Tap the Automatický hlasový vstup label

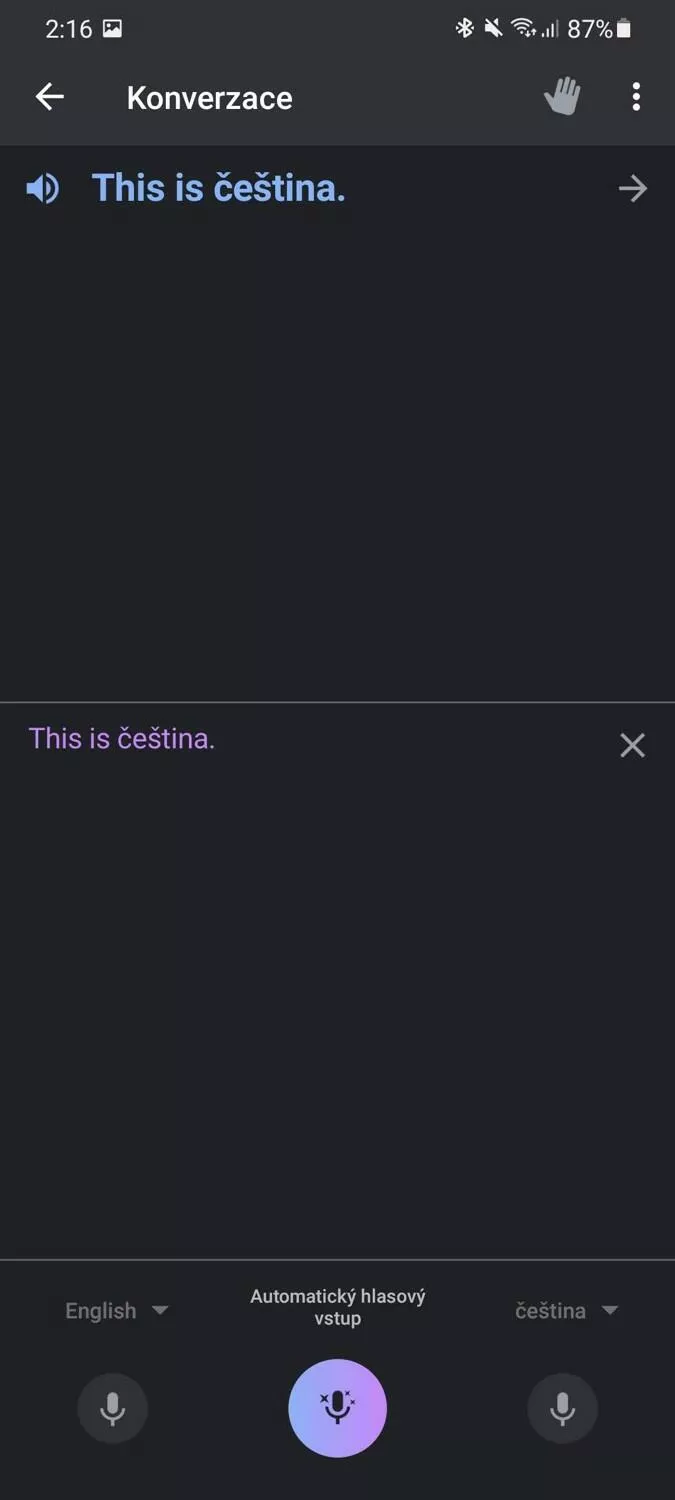(338, 1307)
